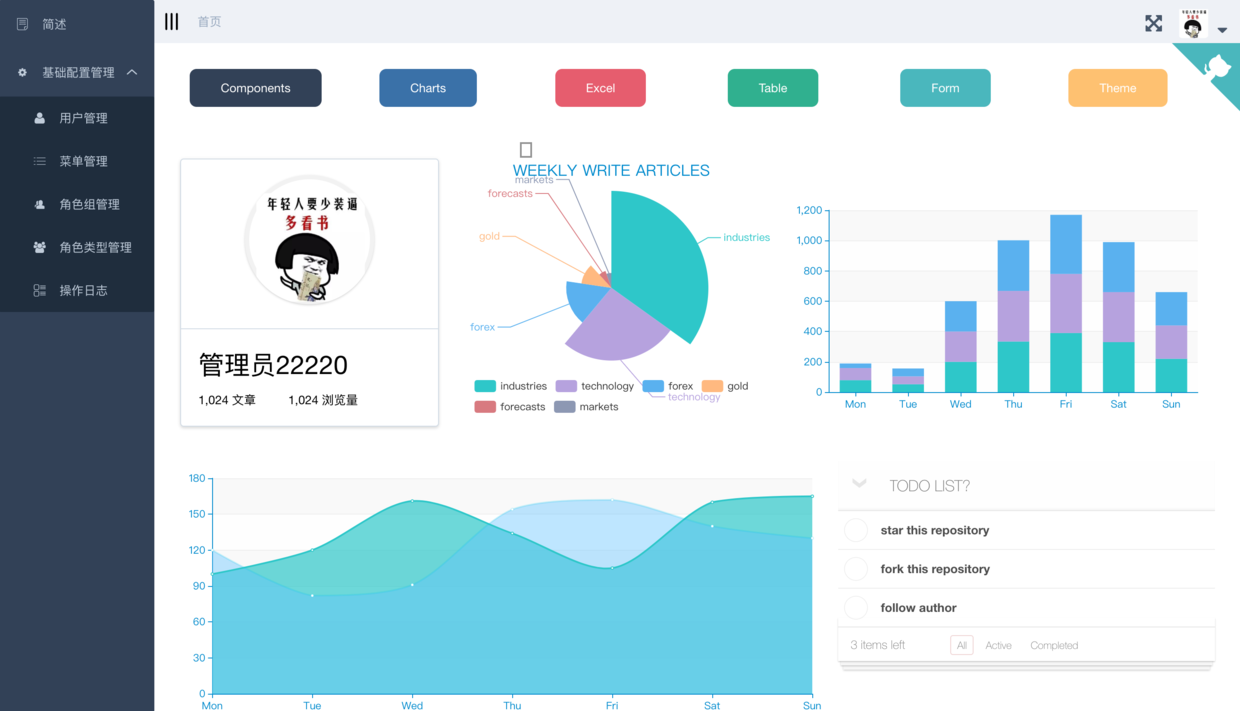Click the circular profile avatar image
Viewport: 1240px width, 711px height.
pyautogui.click(x=309, y=241)
